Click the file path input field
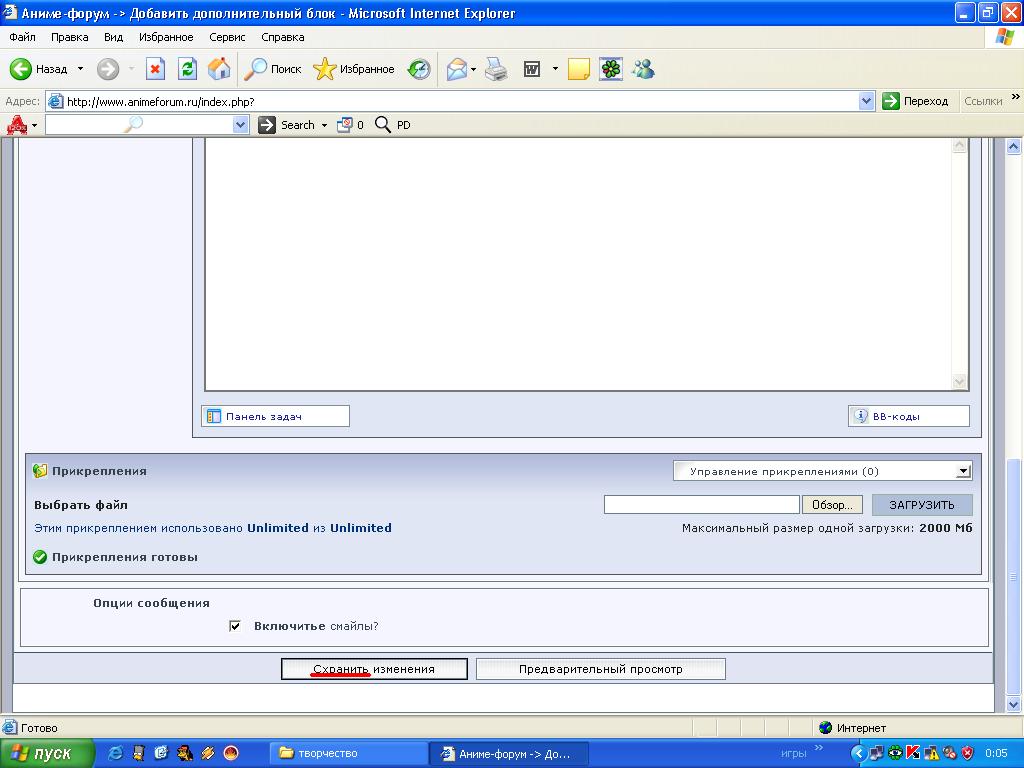1024x768 pixels. (701, 505)
